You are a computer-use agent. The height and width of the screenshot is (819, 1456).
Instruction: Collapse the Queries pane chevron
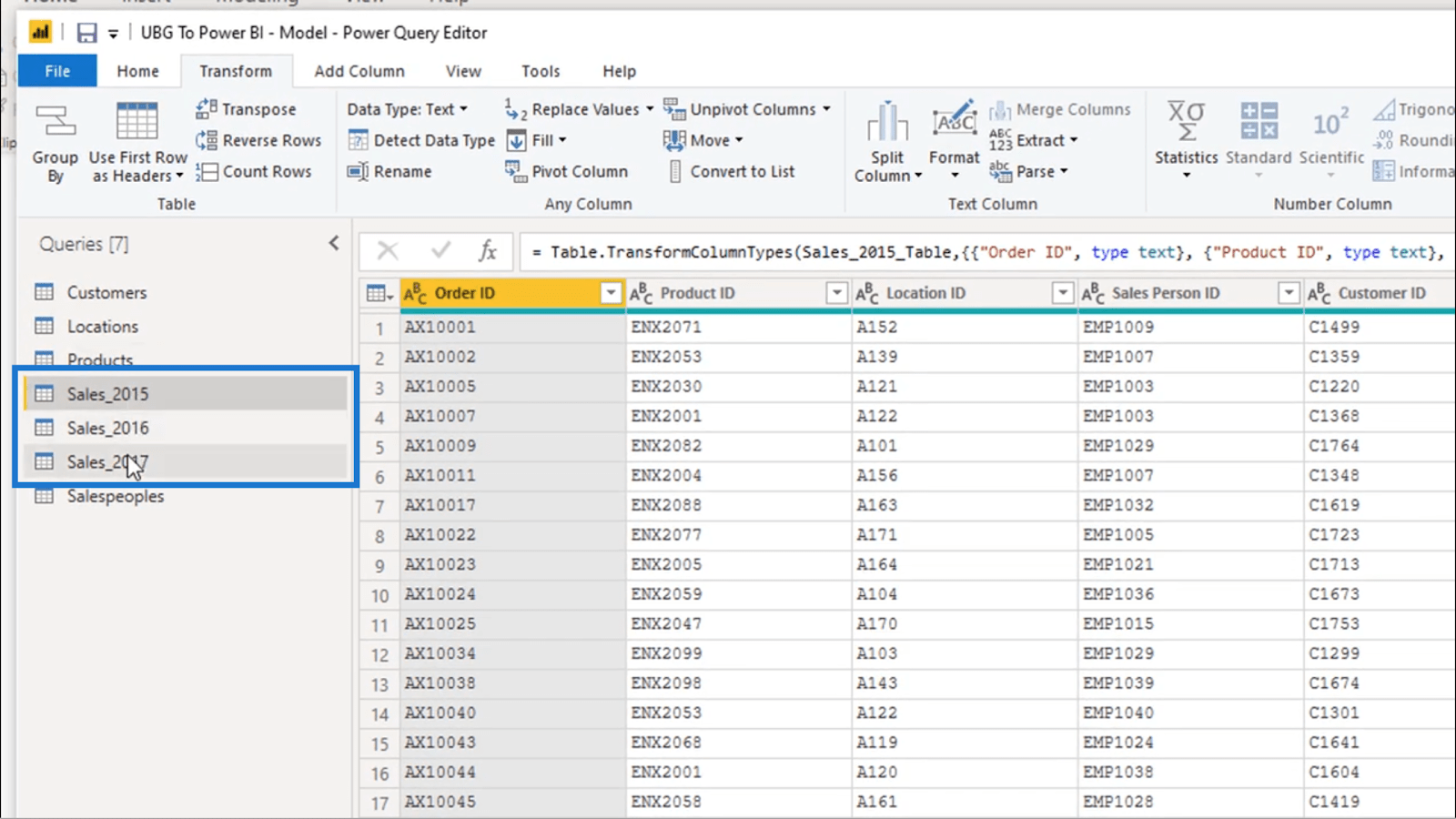click(x=334, y=243)
